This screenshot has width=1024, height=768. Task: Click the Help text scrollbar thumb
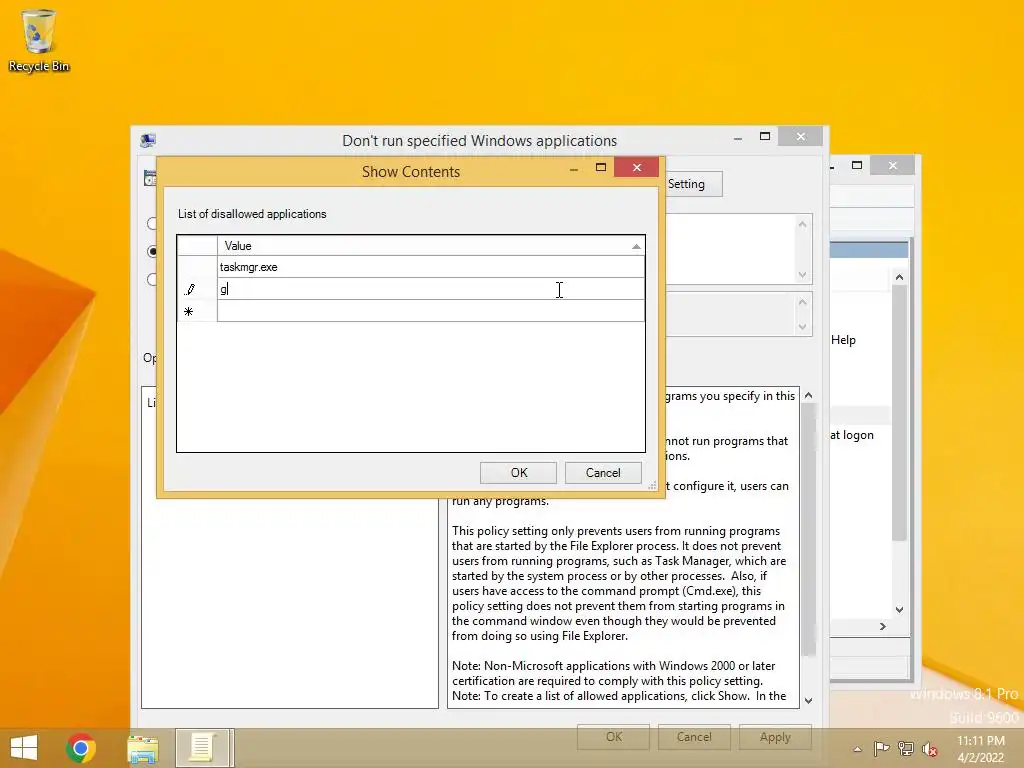click(808, 529)
